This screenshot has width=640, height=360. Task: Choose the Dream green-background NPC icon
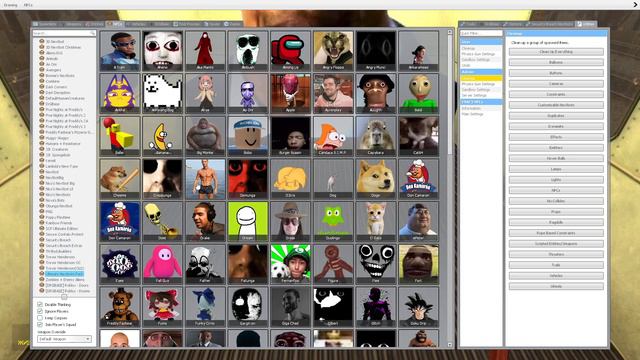(248, 221)
